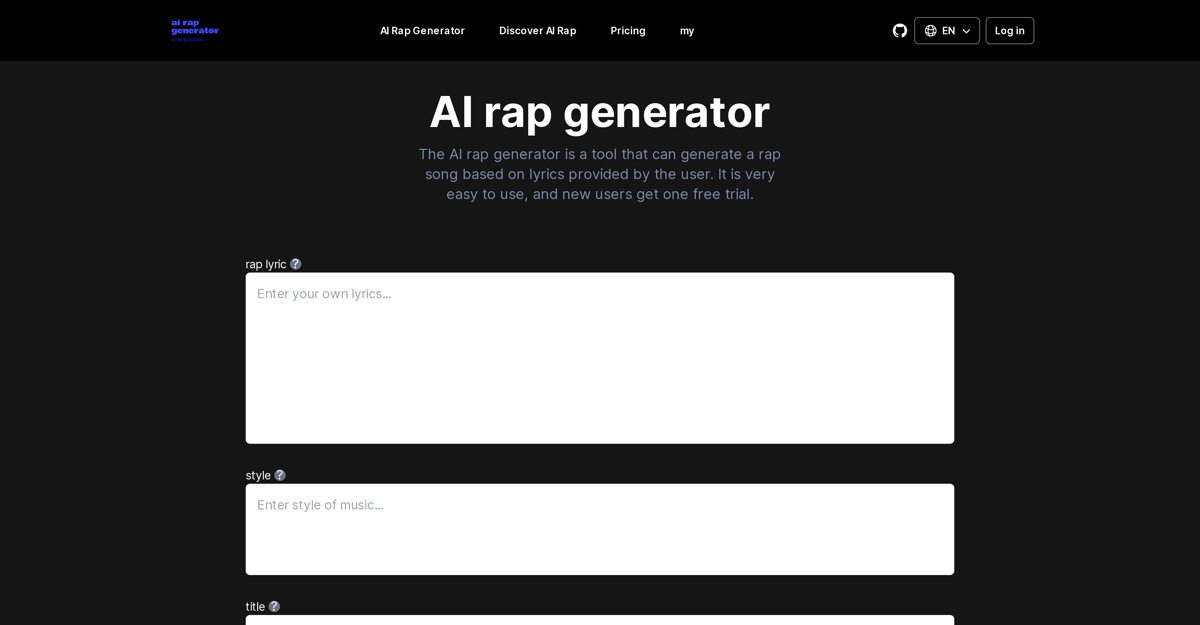Go to Discover AI Rap page

(x=537, y=31)
